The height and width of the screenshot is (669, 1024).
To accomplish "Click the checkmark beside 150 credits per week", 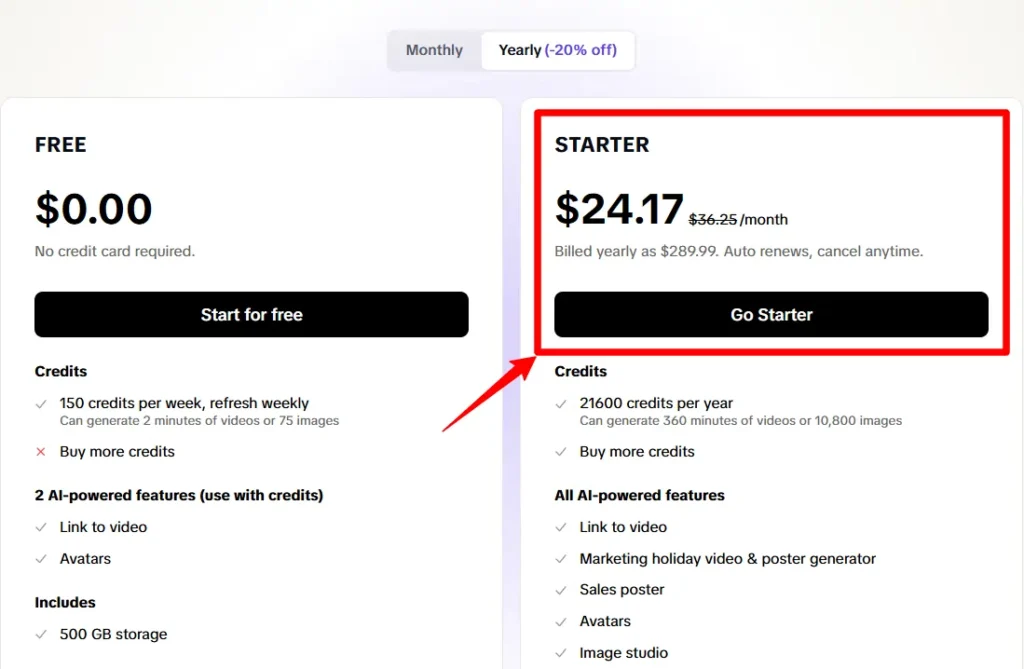I will (x=41, y=403).
